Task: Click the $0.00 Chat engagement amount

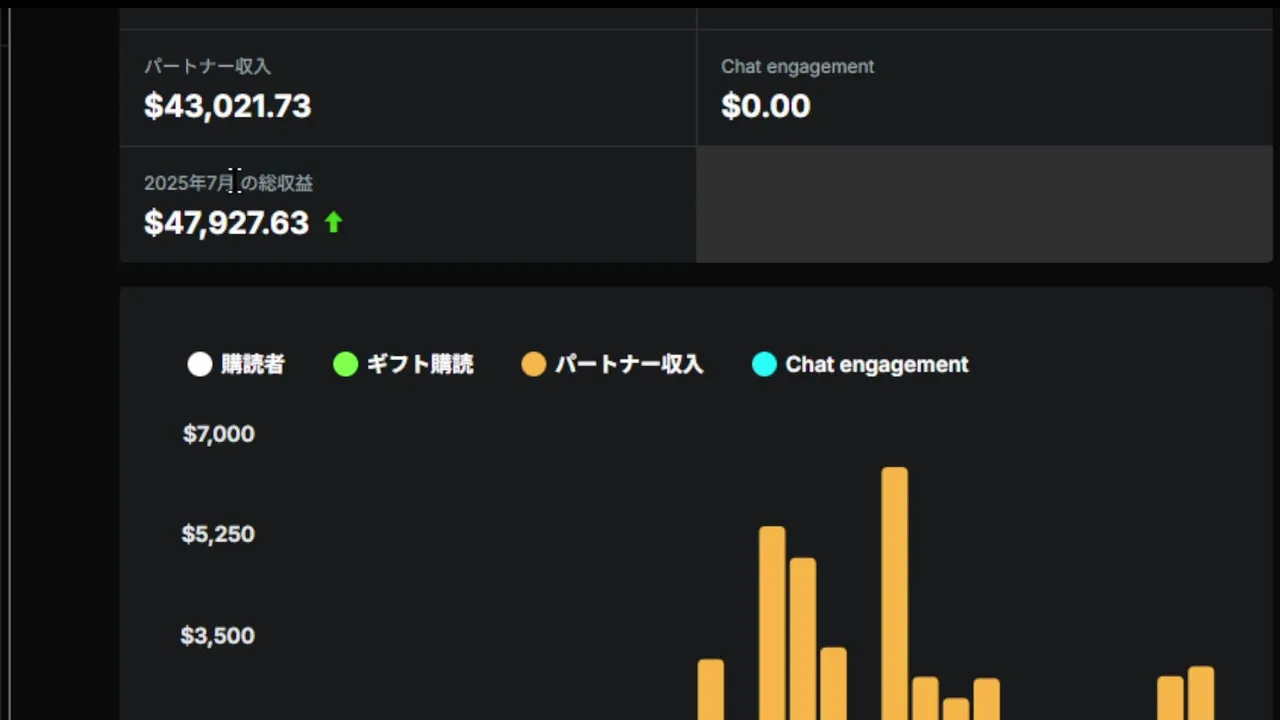Action: click(x=766, y=106)
